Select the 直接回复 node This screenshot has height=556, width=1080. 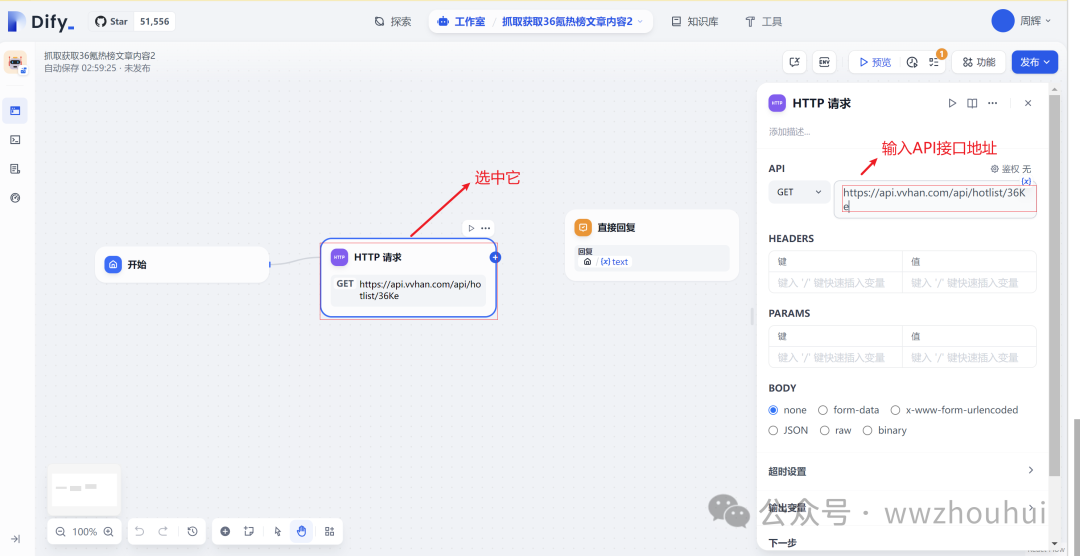(652, 245)
